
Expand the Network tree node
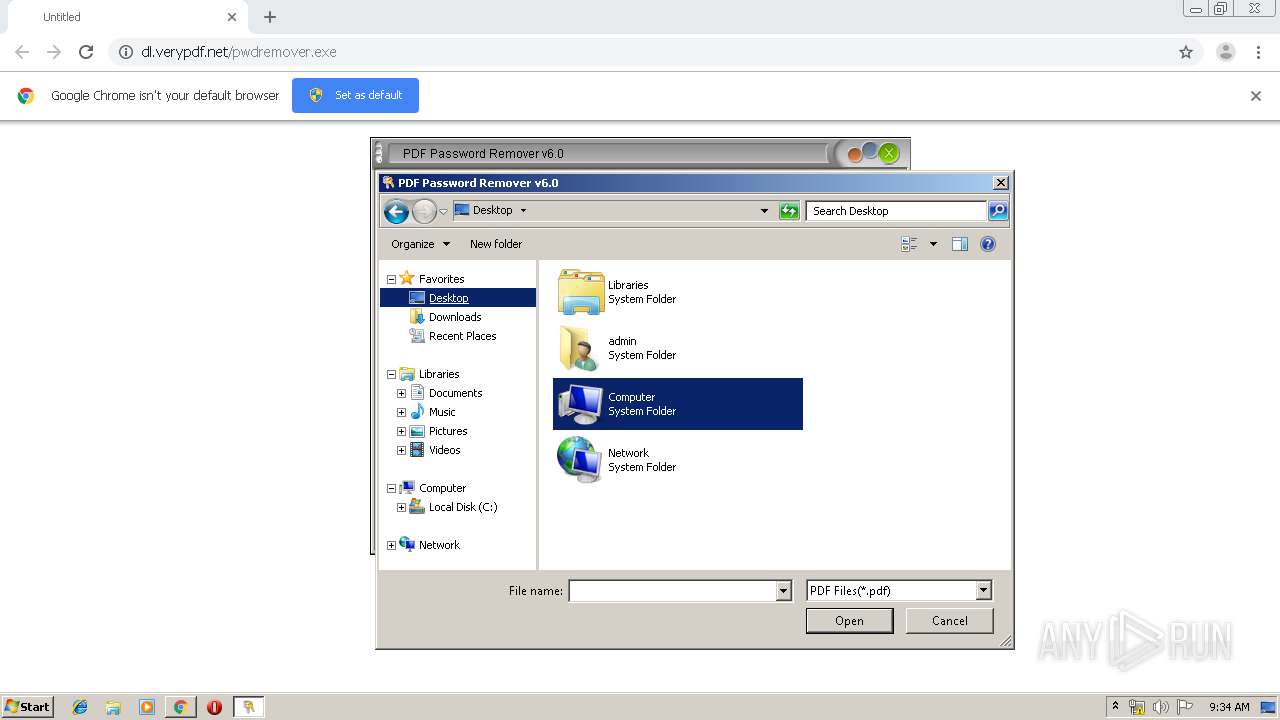(391, 545)
